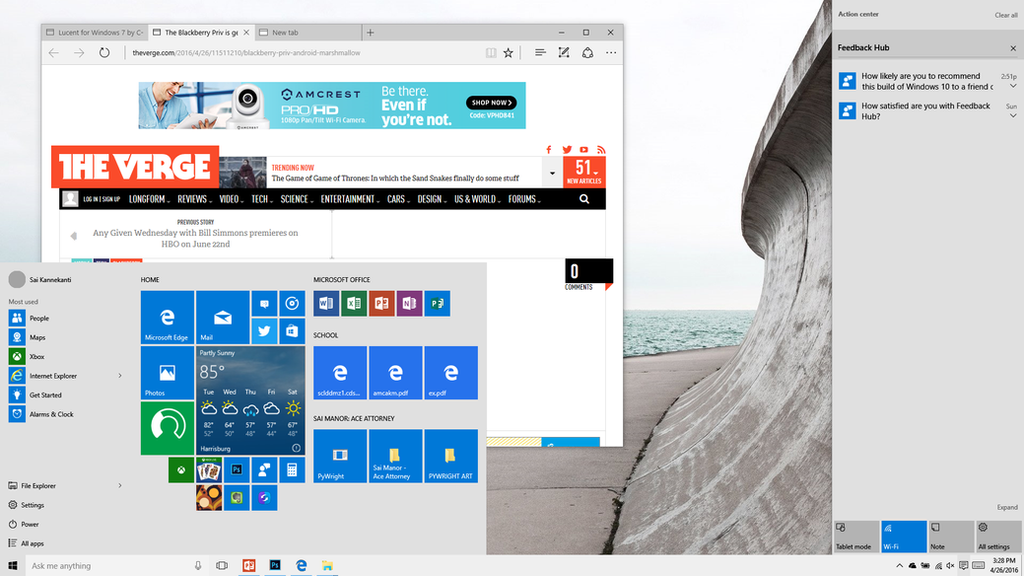The height and width of the screenshot is (576, 1024).
Task: Expand the Windows 10 recommend notification
Action: coord(1013,86)
